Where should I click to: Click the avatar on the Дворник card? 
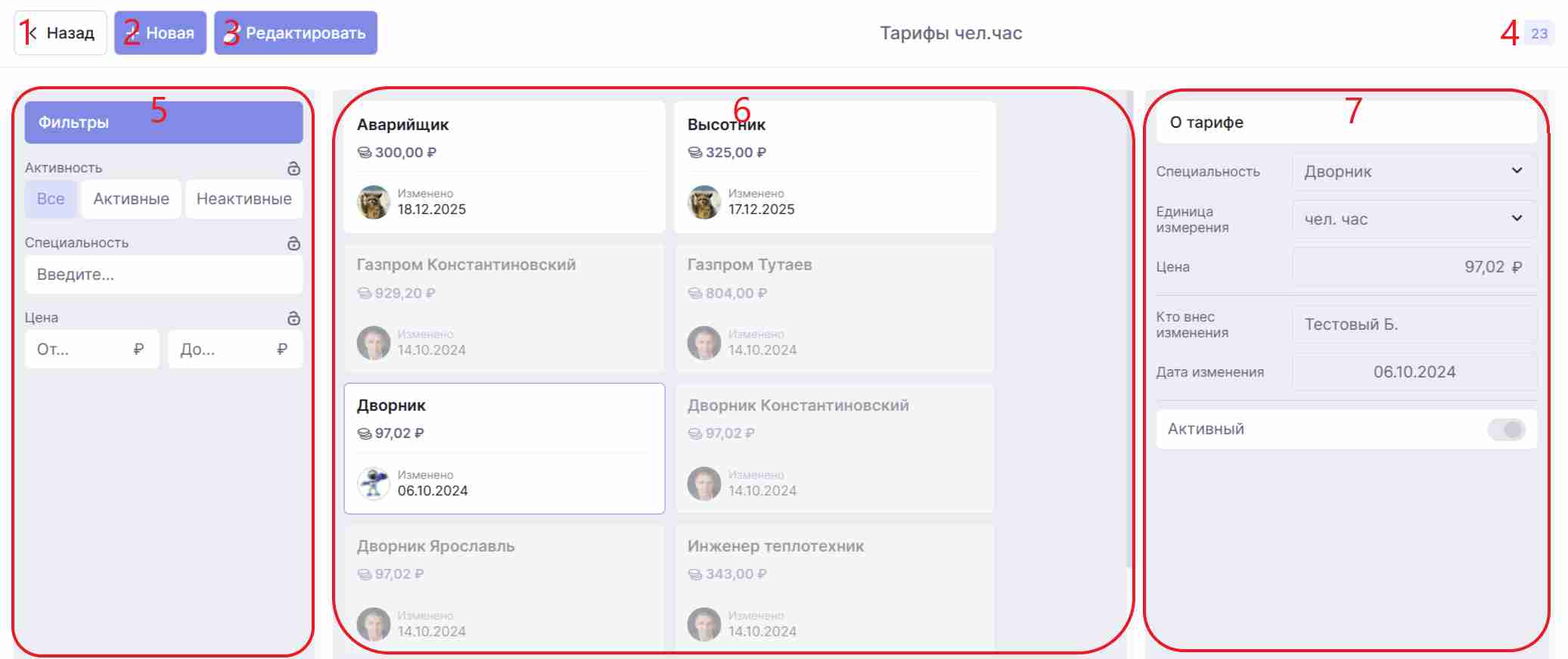pyautogui.click(x=374, y=483)
